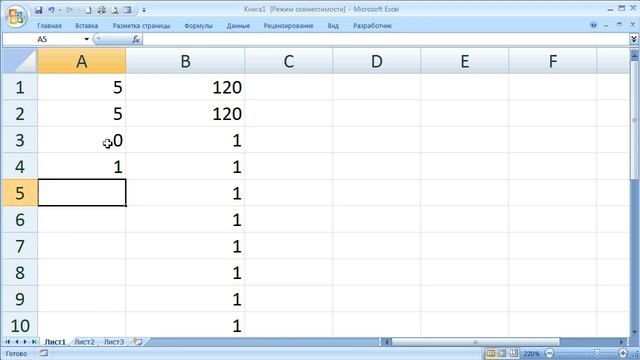Go to the last sheet with the navigation arrow
This screenshot has height=360, width=640.
[x=34, y=342]
